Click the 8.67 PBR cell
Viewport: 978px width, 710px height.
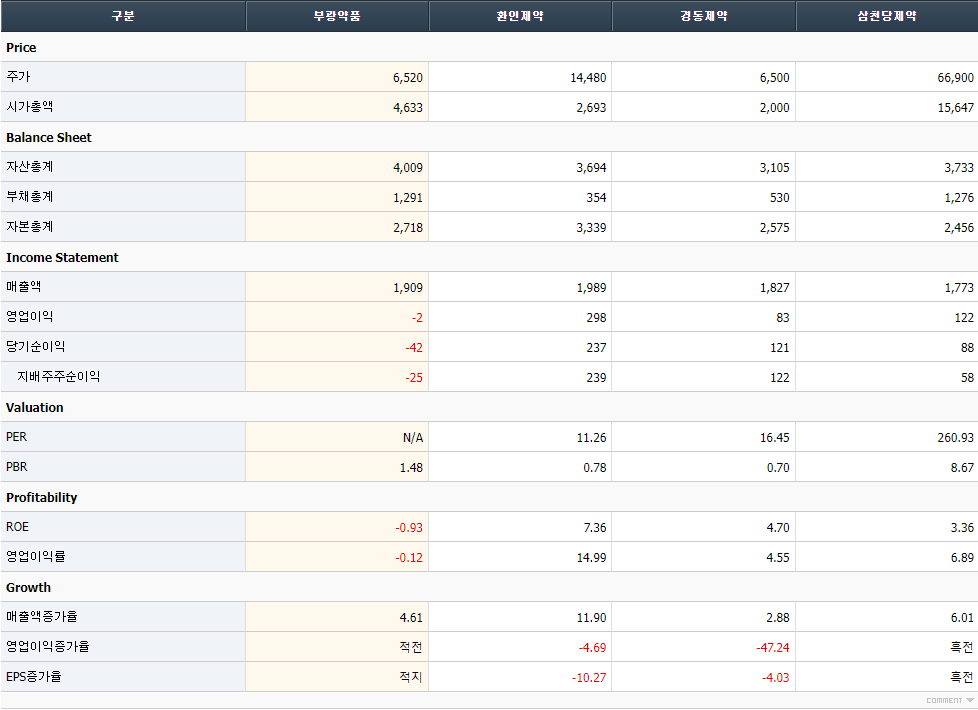(x=887, y=467)
